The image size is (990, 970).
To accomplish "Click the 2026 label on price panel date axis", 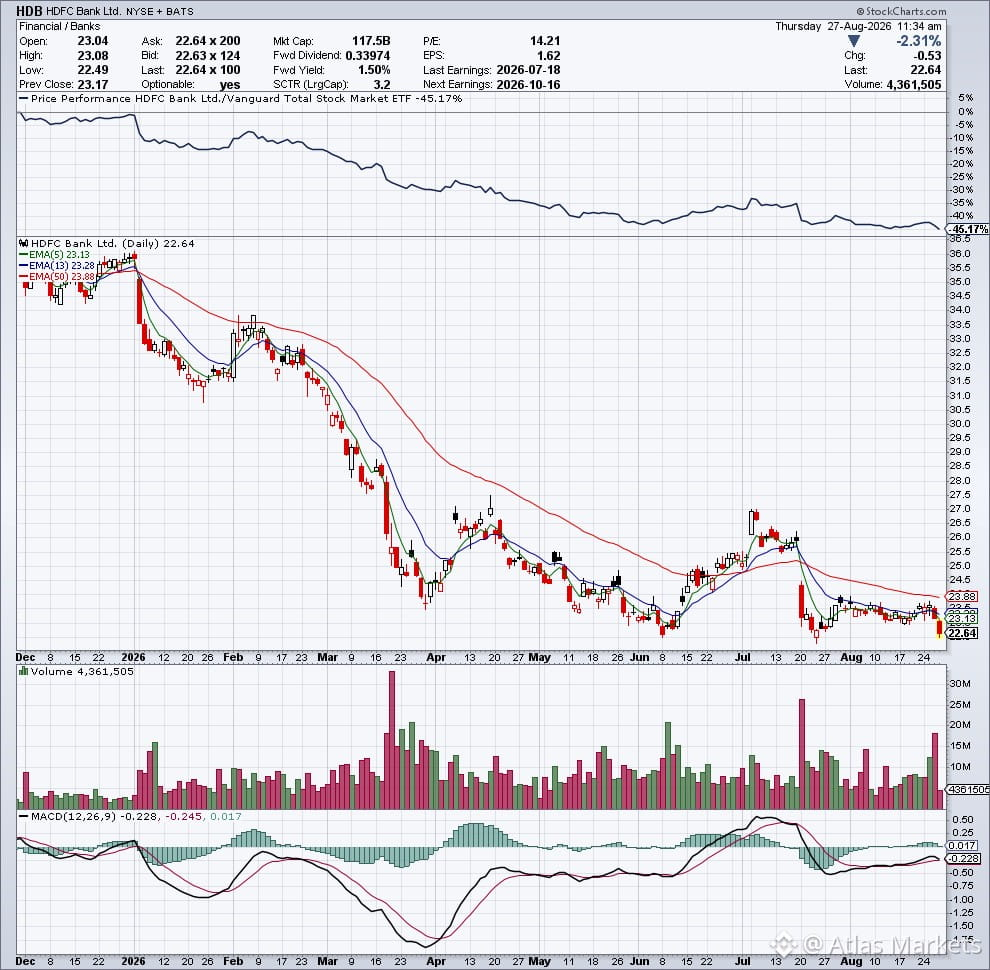I will coord(134,657).
